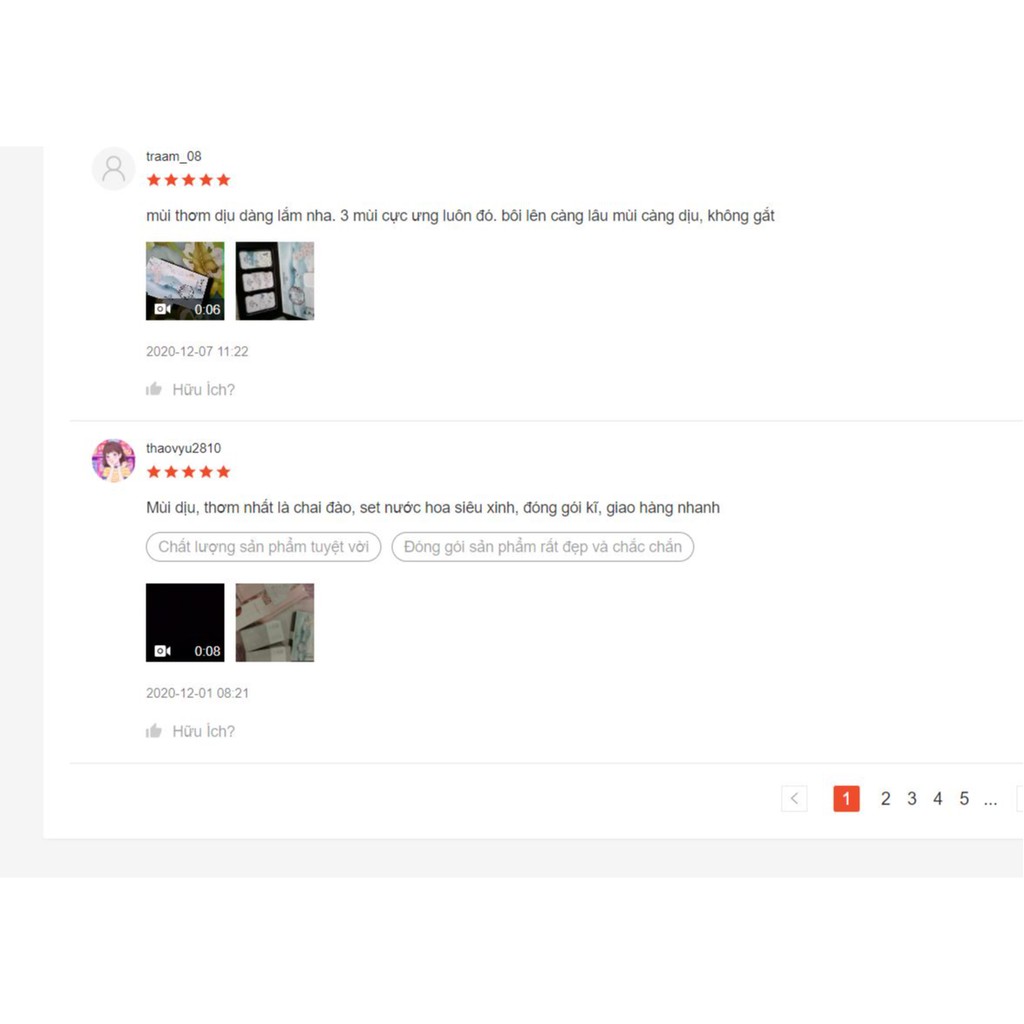Click traam_08's default avatar icon

point(114,168)
